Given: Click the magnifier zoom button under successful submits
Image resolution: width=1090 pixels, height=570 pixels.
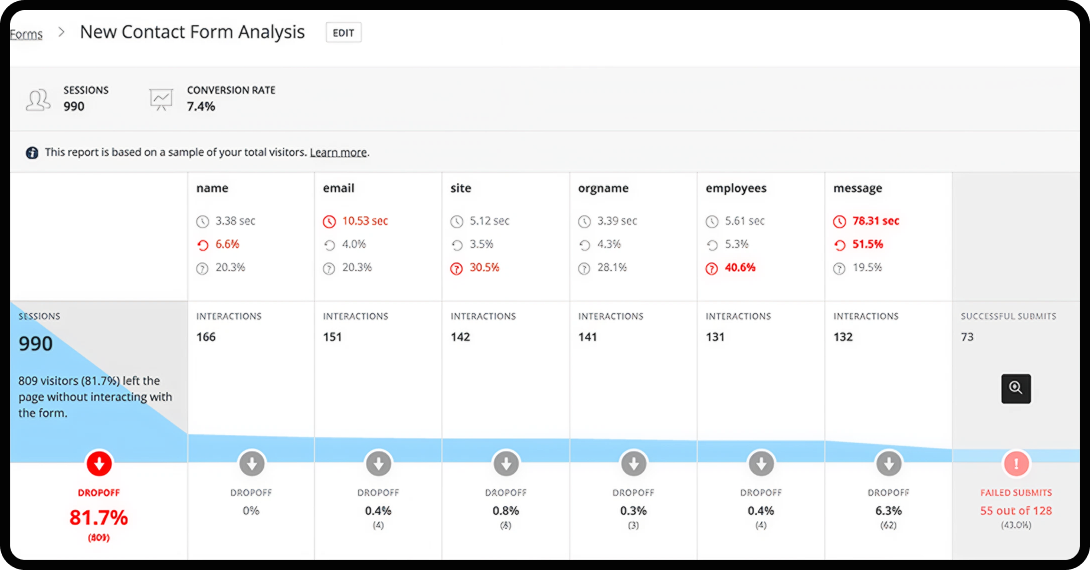Looking at the screenshot, I should pyautogui.click(x=1016, y=389).
